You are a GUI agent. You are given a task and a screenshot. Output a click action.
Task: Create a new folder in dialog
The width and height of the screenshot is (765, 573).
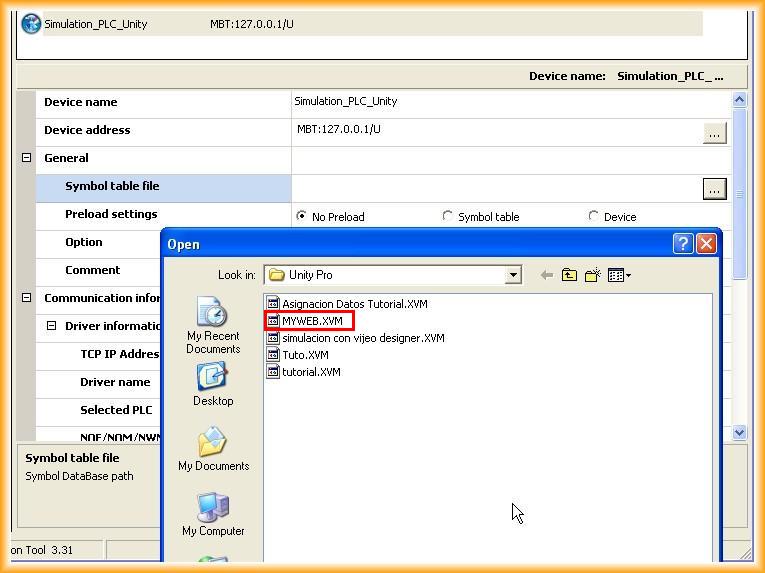[592, 275]
